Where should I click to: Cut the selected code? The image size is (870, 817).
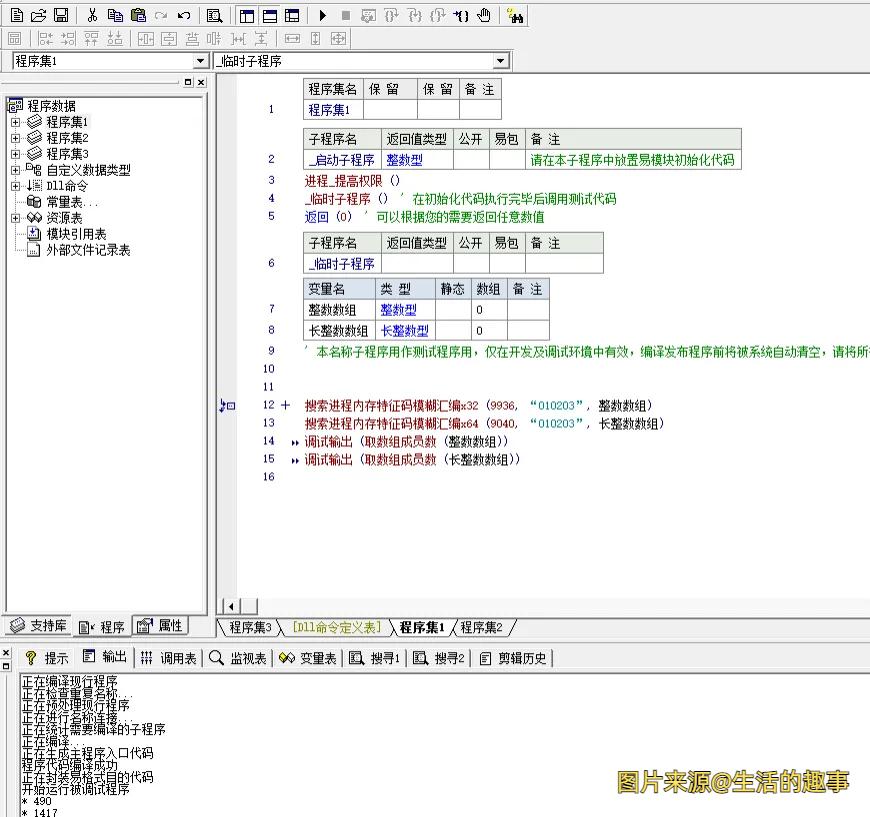(x=90, y=15)
